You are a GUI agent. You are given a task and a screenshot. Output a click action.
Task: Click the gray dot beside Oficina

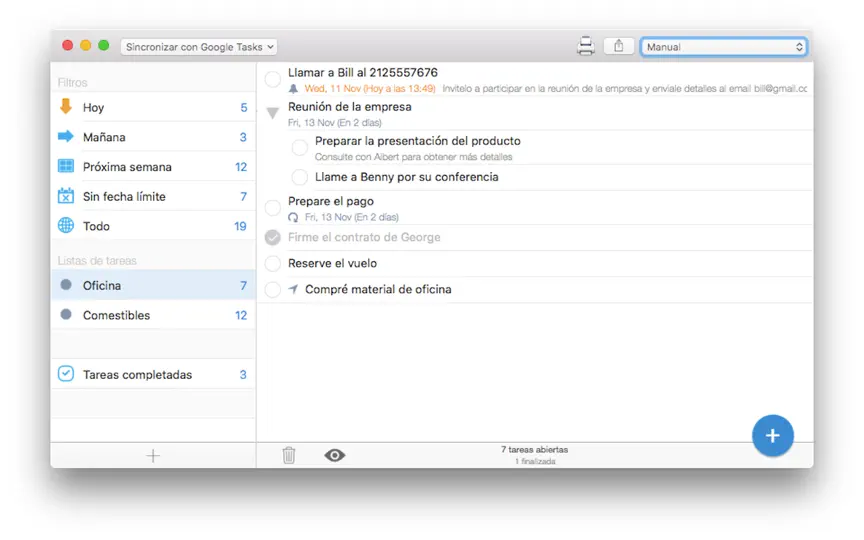pos(66,285)
